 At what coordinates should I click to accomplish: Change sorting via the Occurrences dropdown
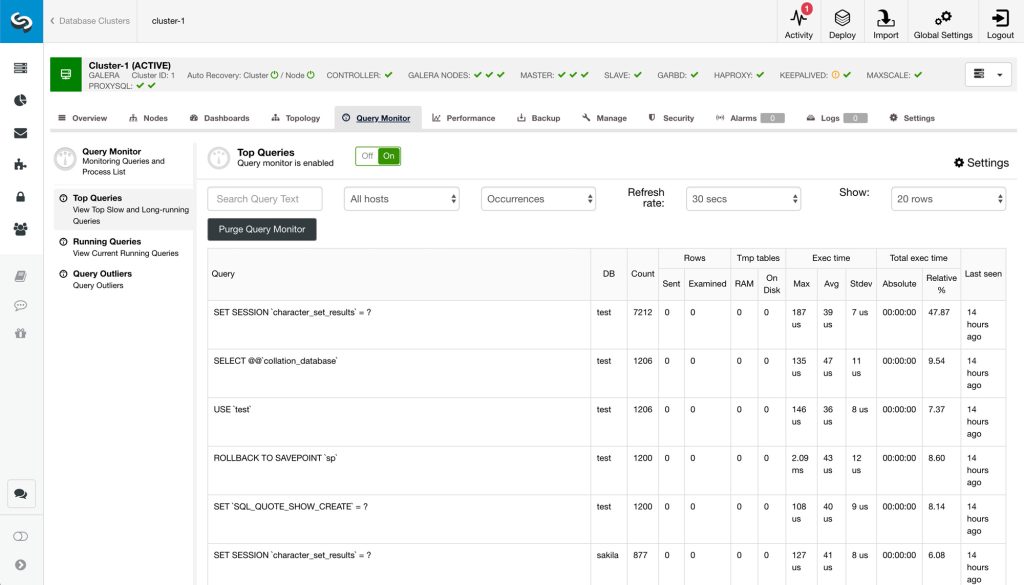tap(538, 198)
